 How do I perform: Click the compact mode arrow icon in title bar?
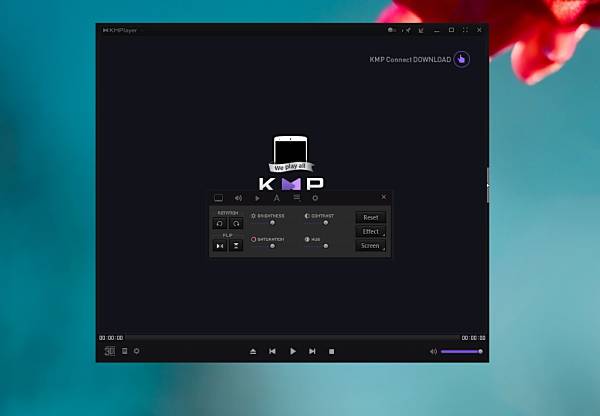[x=421, y=30]
